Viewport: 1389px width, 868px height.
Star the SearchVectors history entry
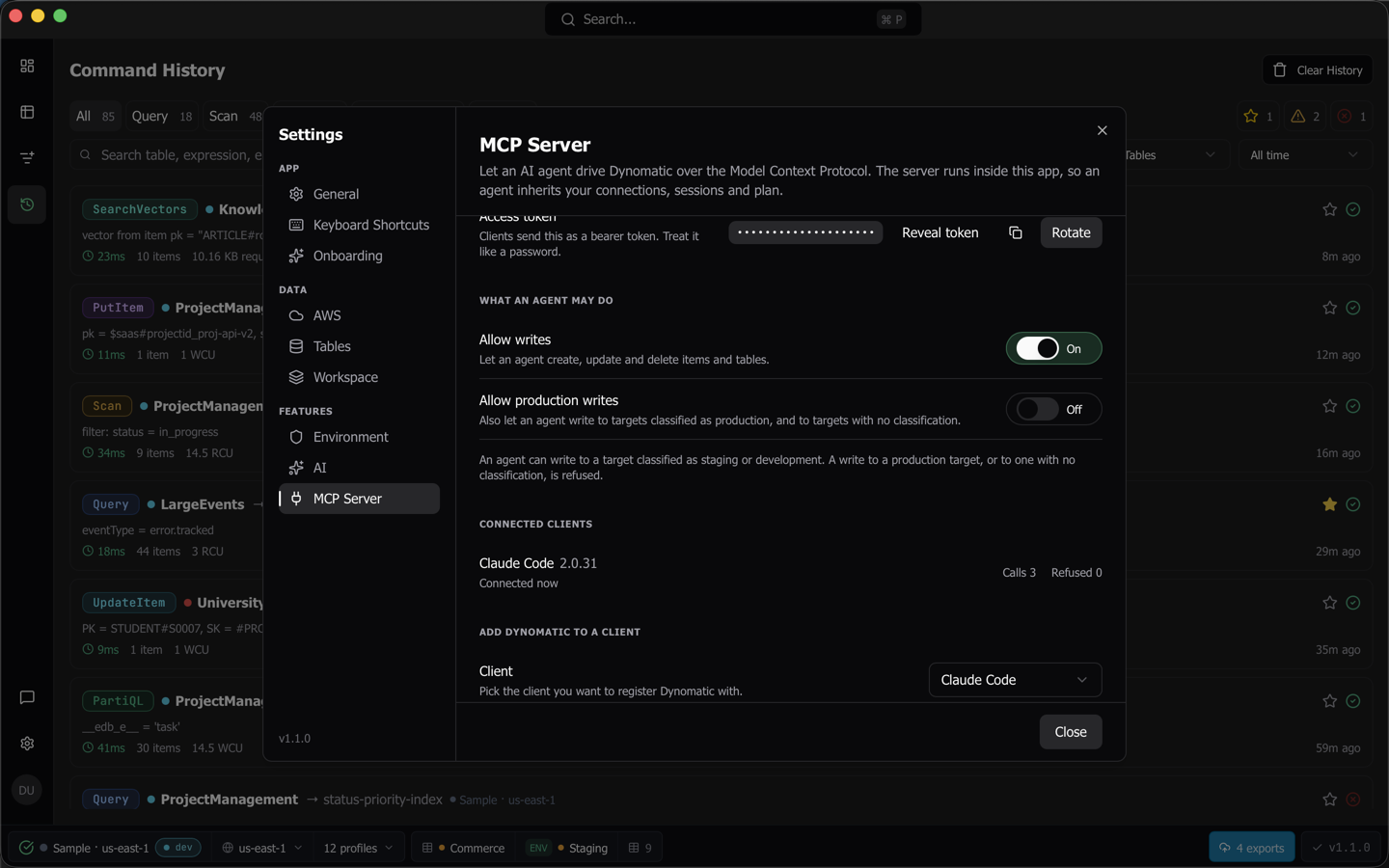pos(1329,209)
